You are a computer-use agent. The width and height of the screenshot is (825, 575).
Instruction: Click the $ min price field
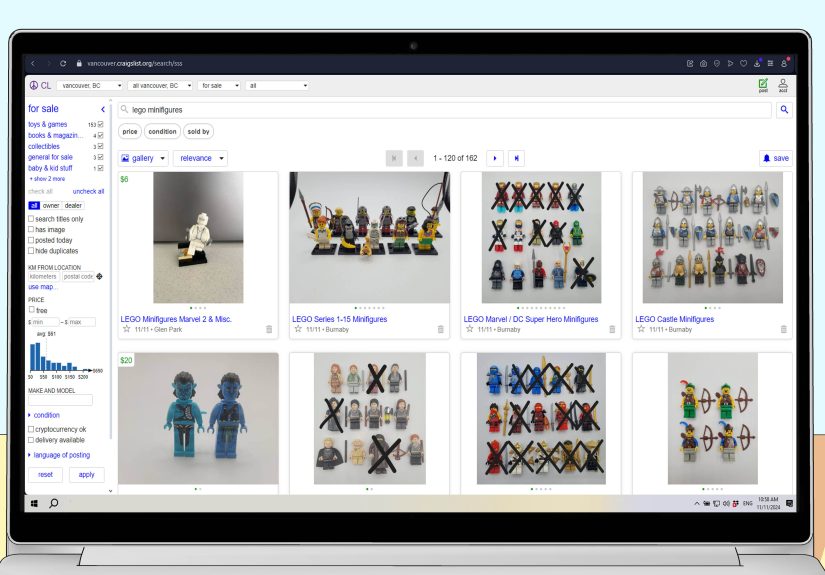pos(44,322)
